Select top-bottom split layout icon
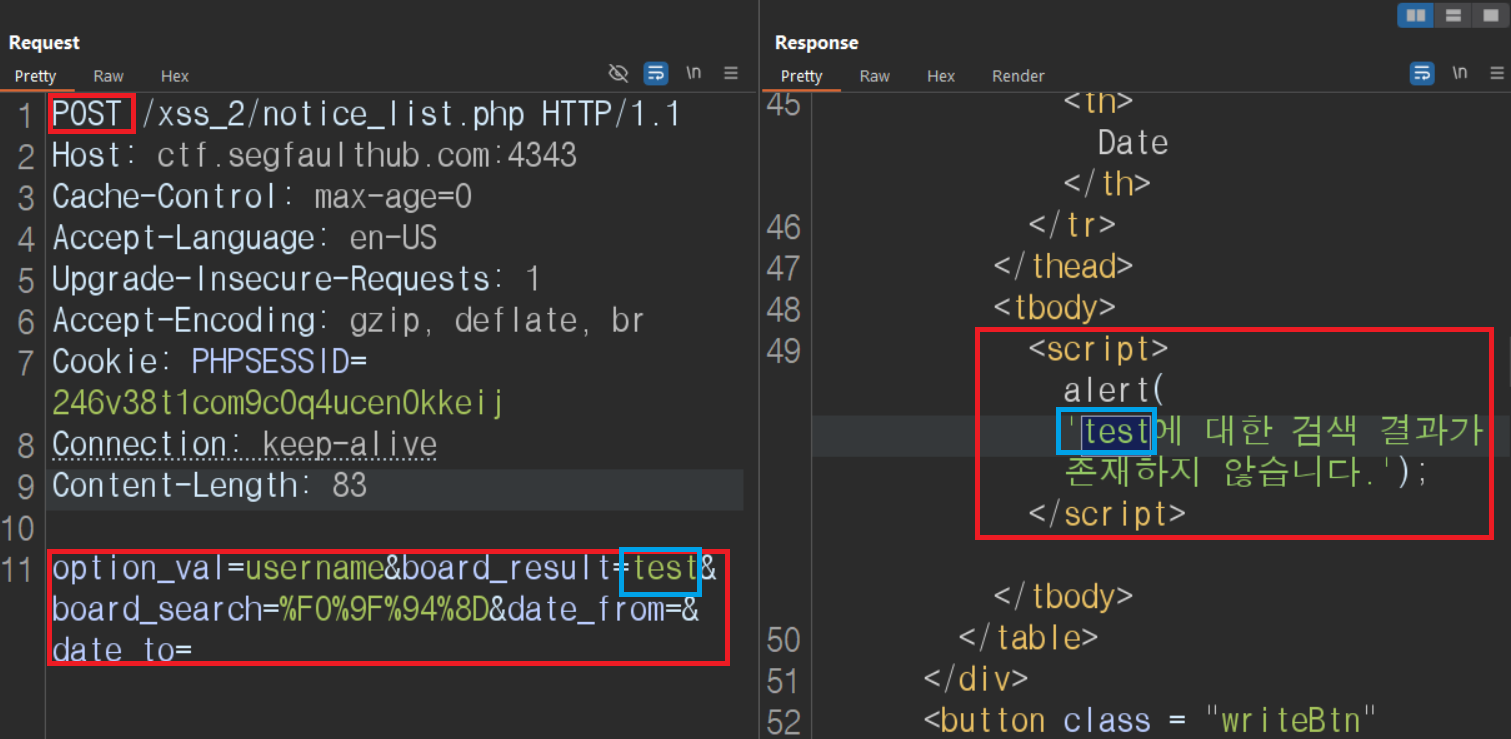Image resolution: width=1511 pixels, height=739 pixels. pyautogui.click(x=1454, y=15)
